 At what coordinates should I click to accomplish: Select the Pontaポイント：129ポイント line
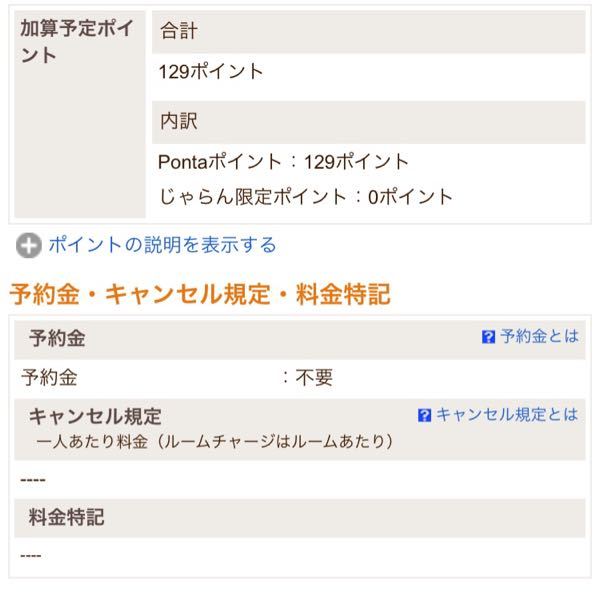284,161
